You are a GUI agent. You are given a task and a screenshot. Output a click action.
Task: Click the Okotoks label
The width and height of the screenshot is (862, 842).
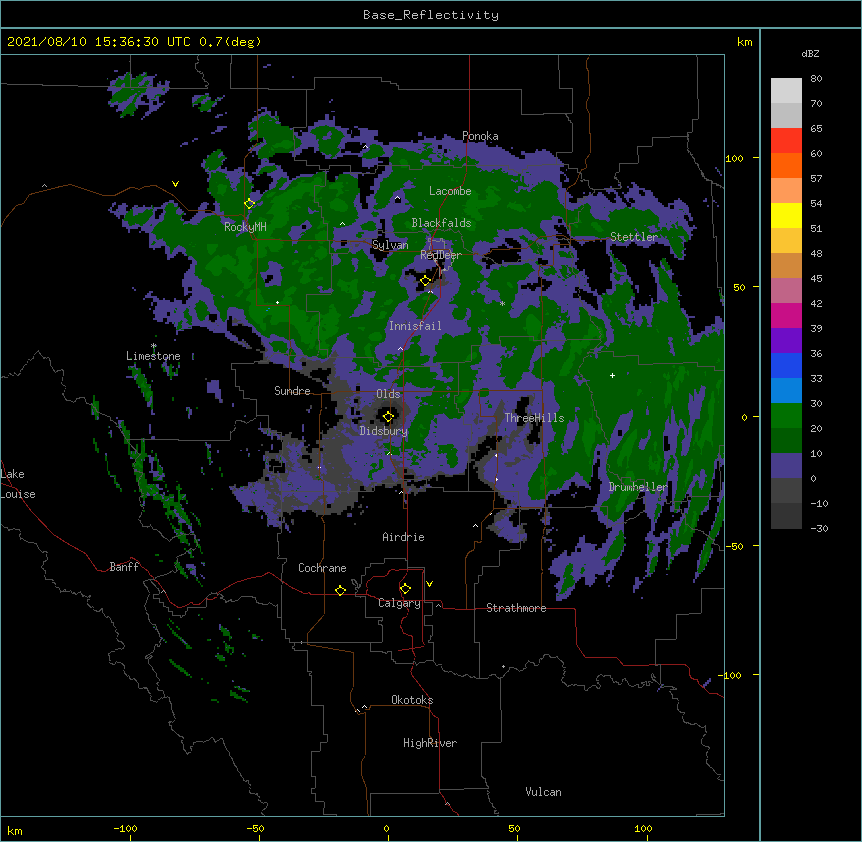(412, 700)
